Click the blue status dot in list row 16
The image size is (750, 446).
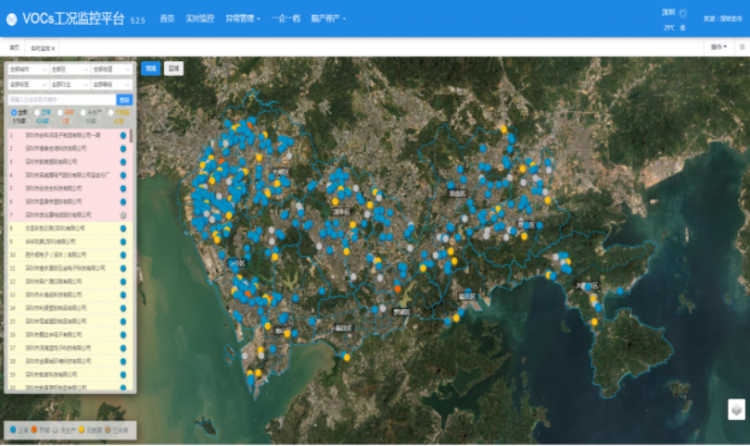123,335
